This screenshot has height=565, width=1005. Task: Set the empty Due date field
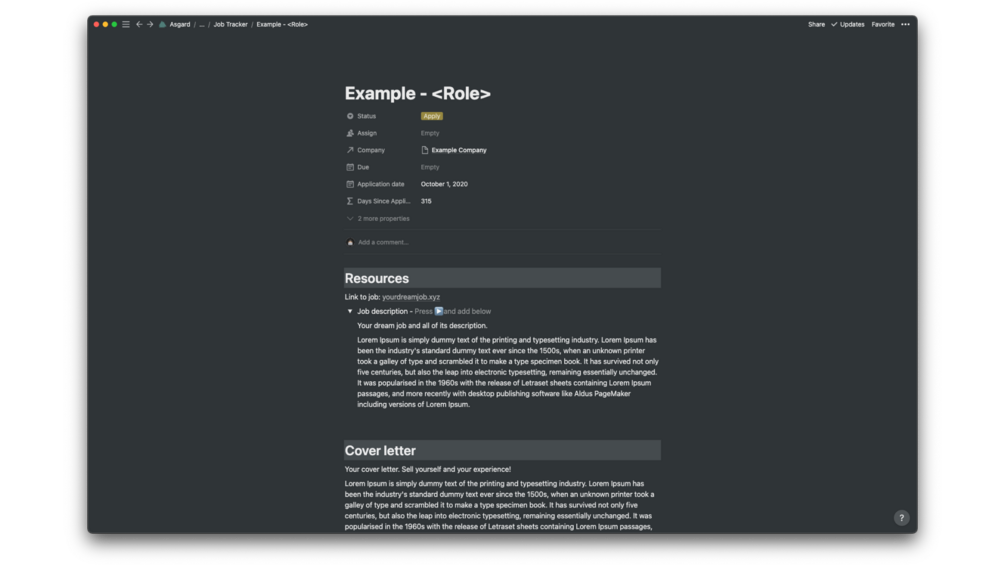pyautogui.click(x=430, y=167)
